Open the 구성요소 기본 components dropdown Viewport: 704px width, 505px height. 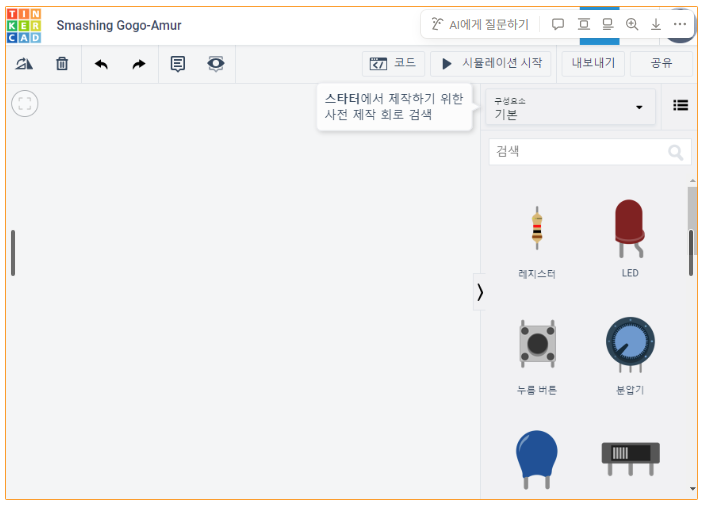pyautogui.click(x=570, y=107)
